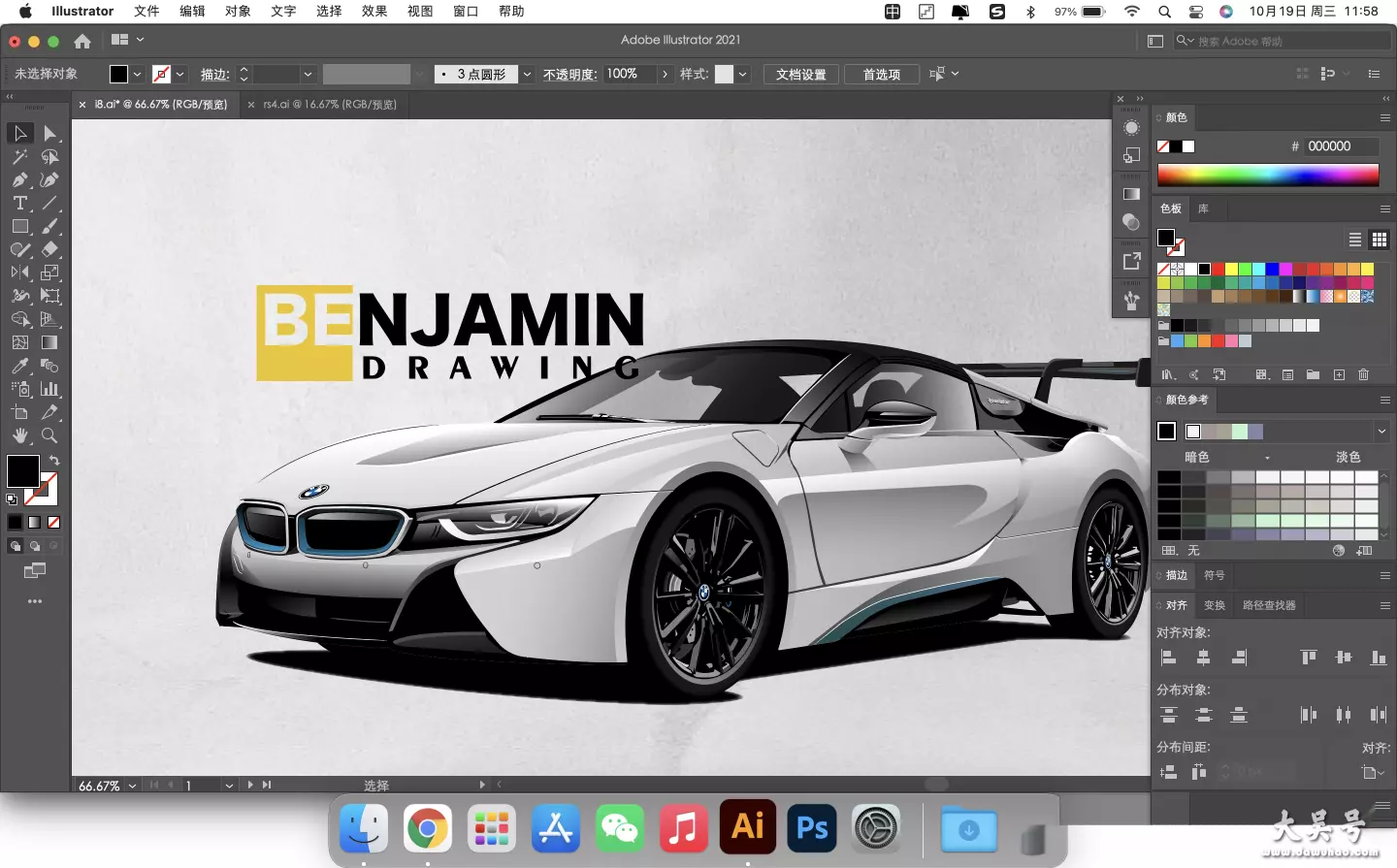Viewport: 1397px width, 868px height.
Task: Pick the Free Transform tool
Action: point(50,296)
